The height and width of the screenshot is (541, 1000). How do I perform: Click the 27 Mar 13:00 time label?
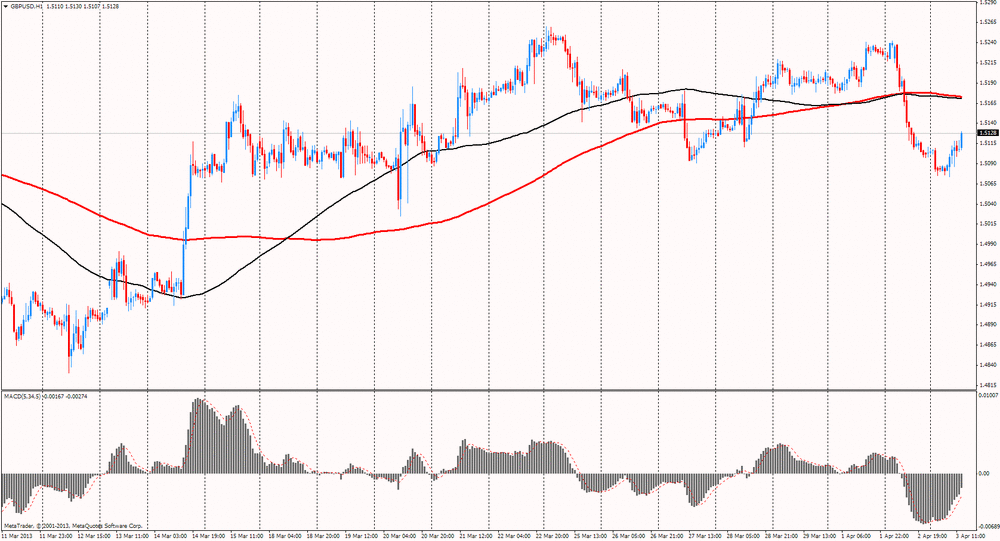(x=705, y=537)
